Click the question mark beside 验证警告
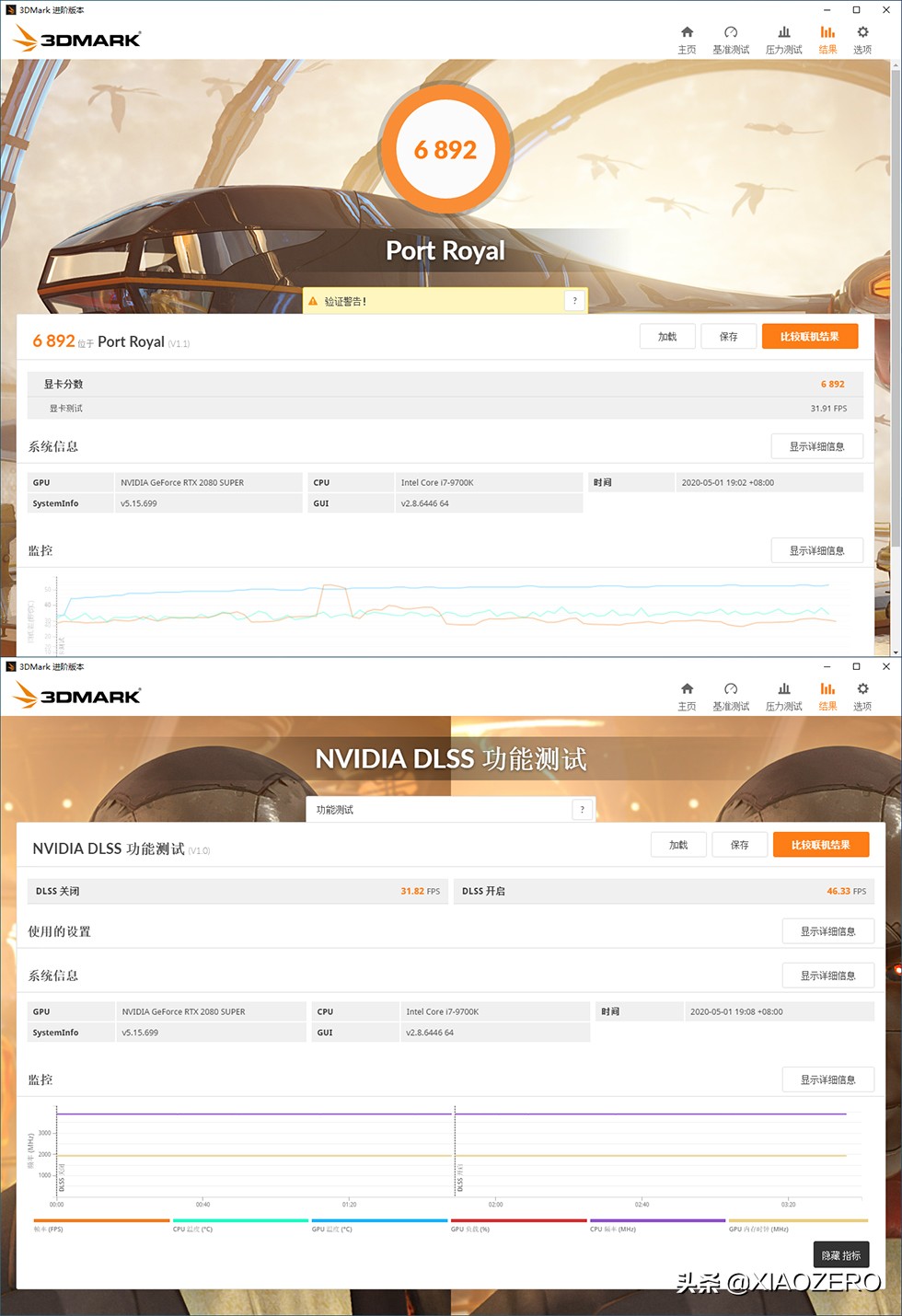Viewport: 902px width, 1316px height. 575,301
